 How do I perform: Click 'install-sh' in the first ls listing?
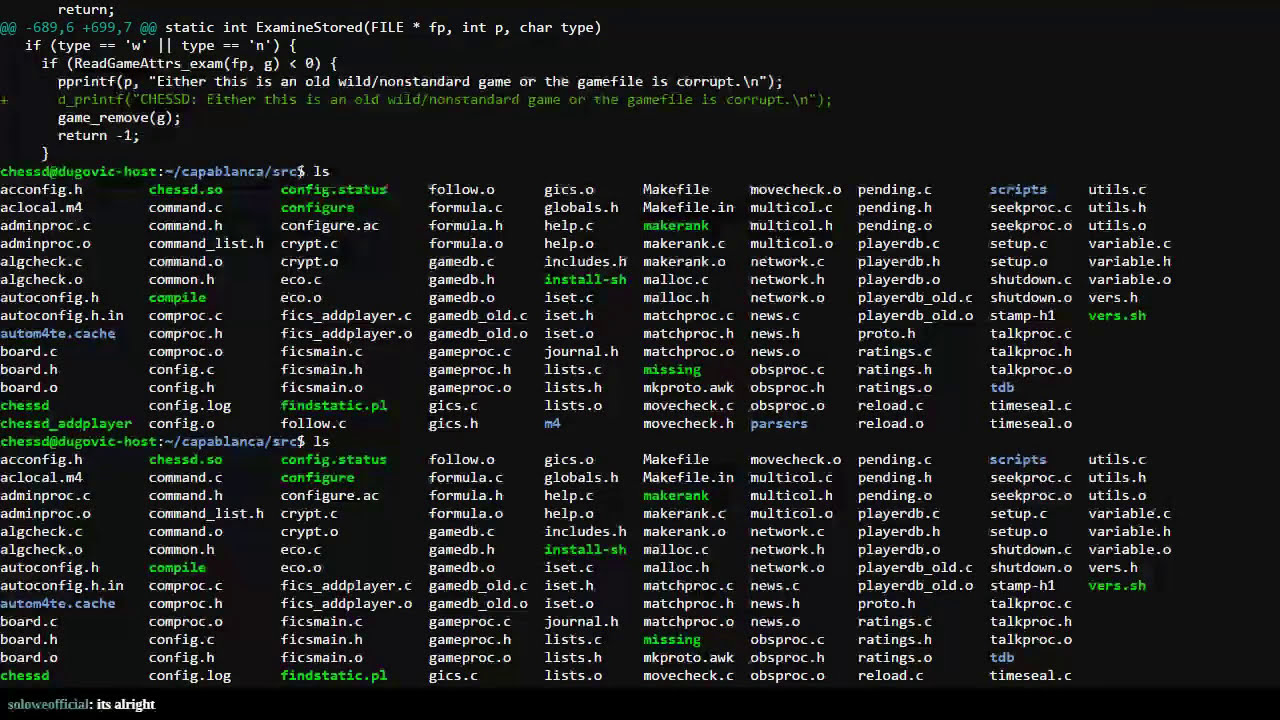tap(585, 279)
